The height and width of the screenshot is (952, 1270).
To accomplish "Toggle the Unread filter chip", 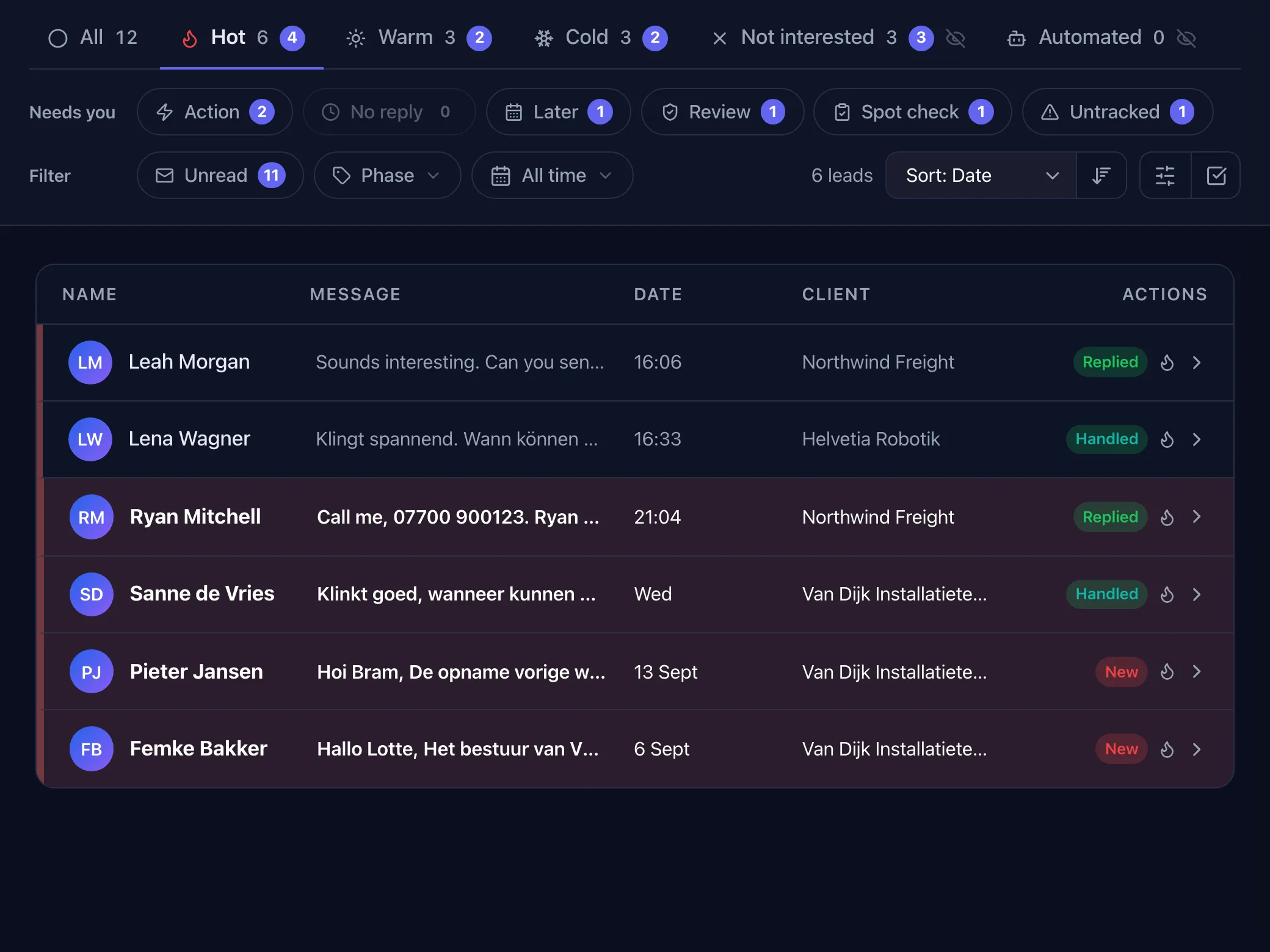I will (x=220, y=176).
